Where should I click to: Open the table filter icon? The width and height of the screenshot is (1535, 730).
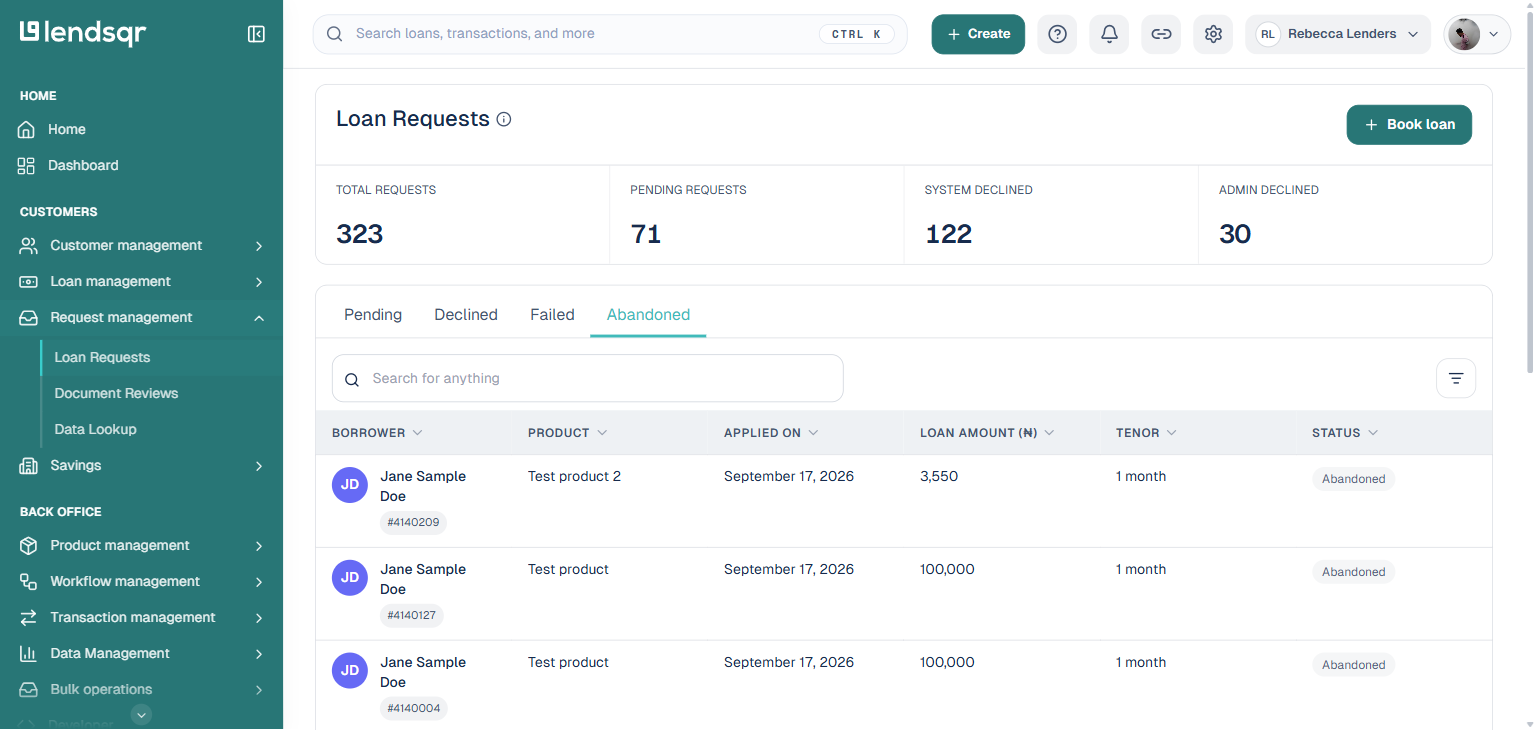1456,378
